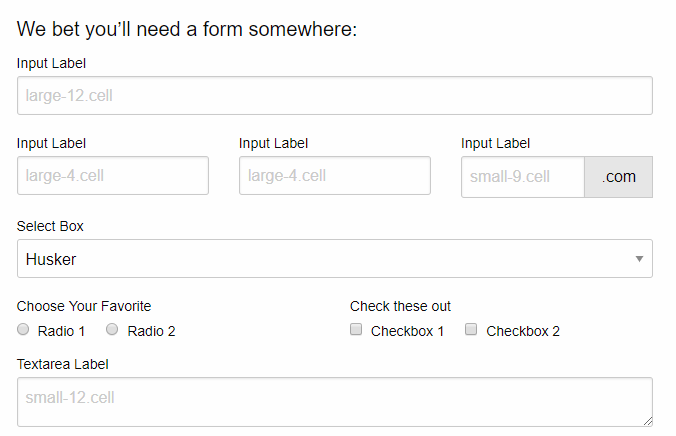Image resolution: width=676 pixels, height=436 pixels.
Task: Focus the large-12.cell input field
Action: pyautogui.click(x=334, y=96)
